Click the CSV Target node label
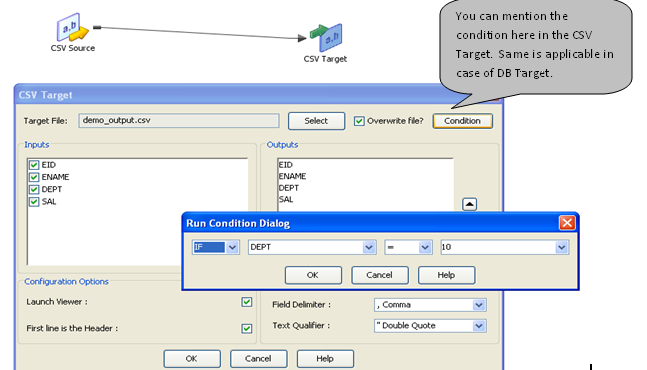The width and height of the screenshot is (647, 370). click(326, 59)
